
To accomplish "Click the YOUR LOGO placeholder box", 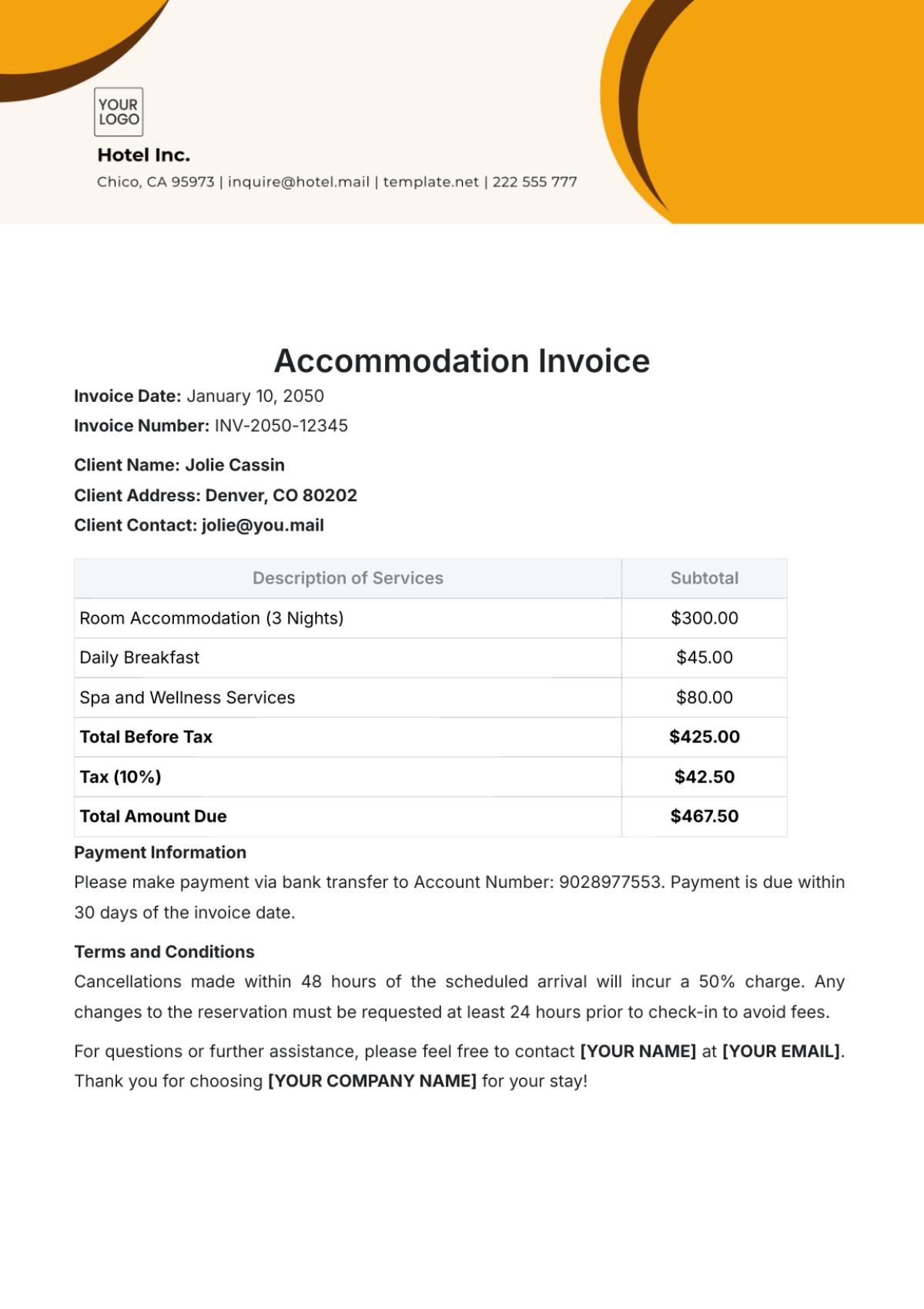I will [119, 112].
